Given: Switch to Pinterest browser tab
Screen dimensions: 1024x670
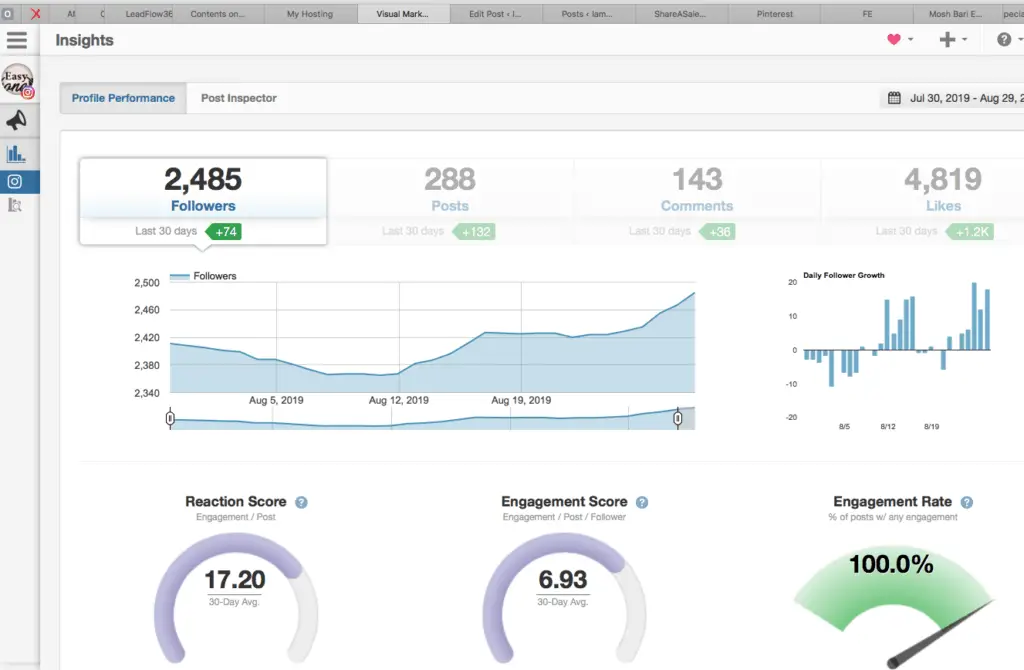Looking at the screenshot, I should [x=775, y=14].
